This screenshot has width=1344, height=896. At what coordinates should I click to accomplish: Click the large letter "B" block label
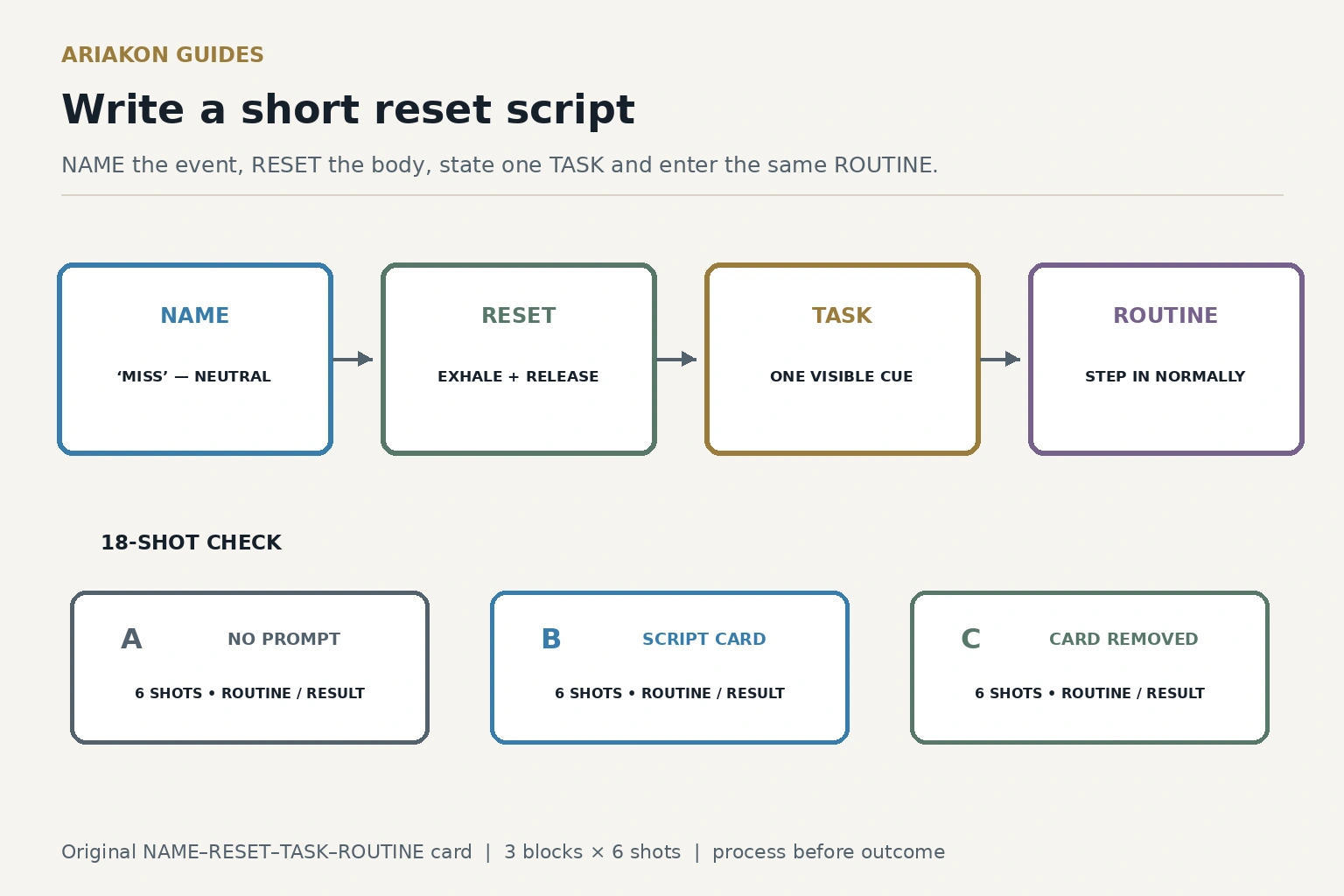point(551,640)
